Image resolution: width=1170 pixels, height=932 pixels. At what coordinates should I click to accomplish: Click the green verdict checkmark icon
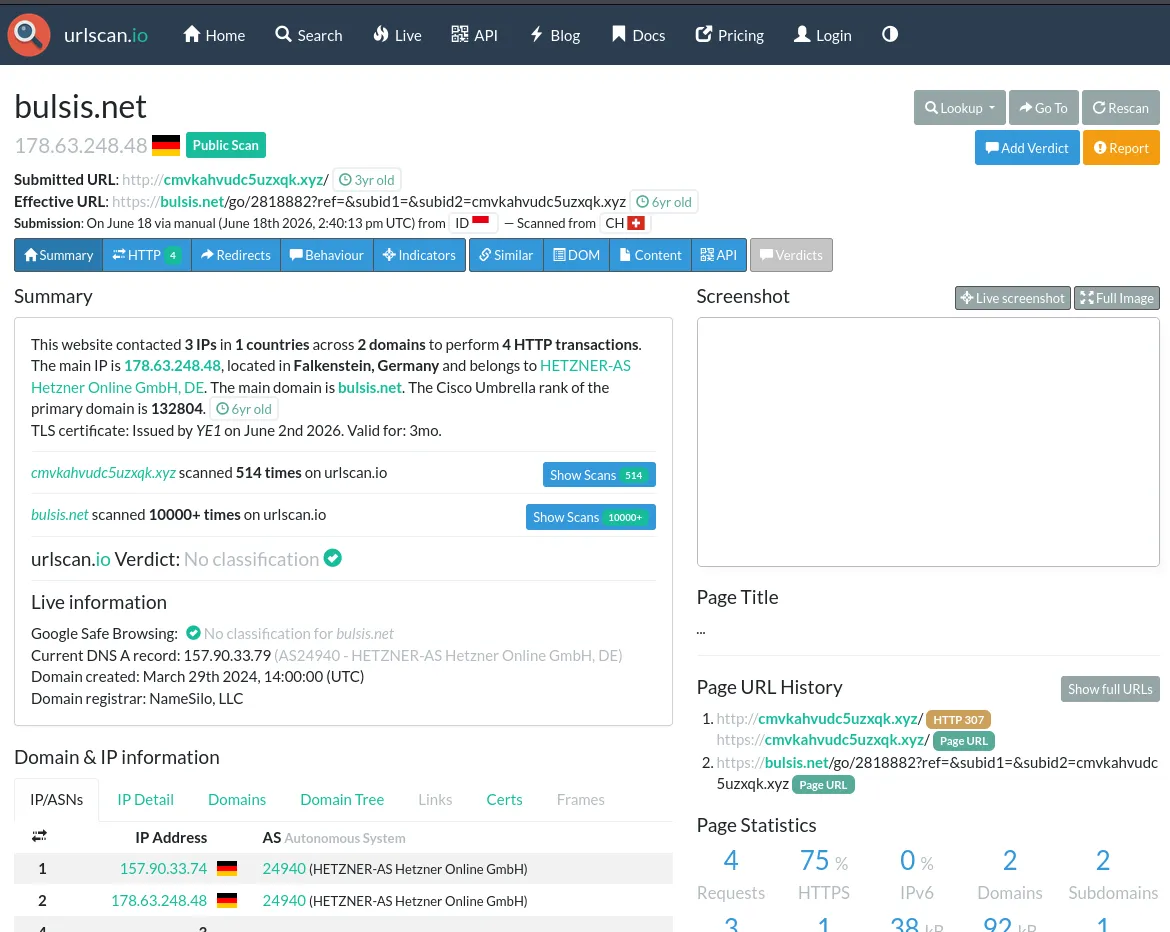tap(333, 558)
